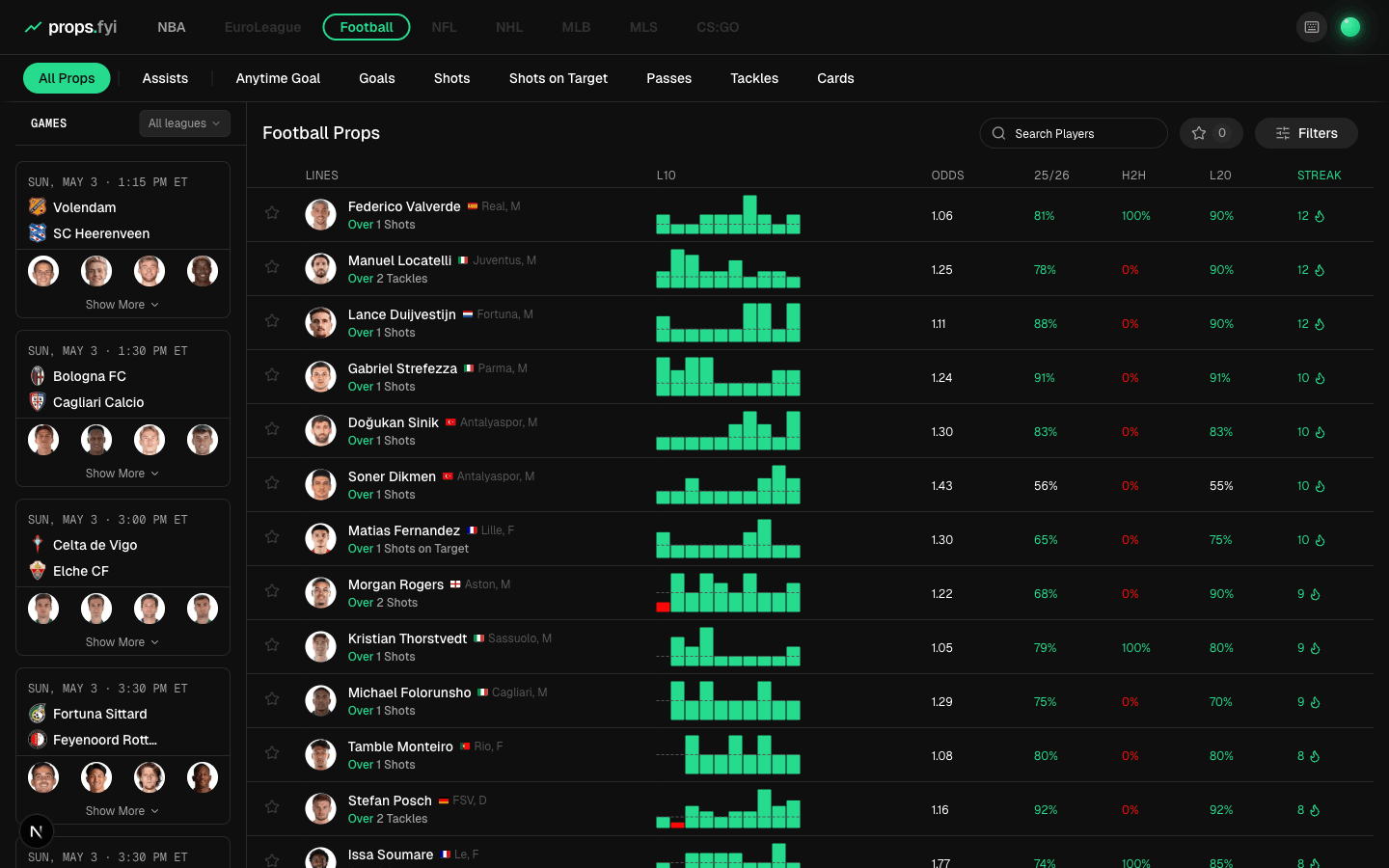
Task: Open the Filters panel
Action: [x=1306, y=133]
